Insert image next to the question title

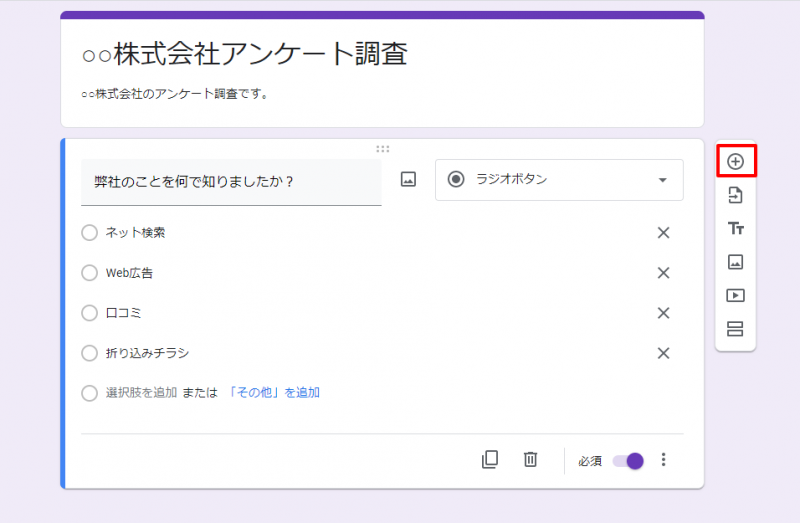[408, 180]
